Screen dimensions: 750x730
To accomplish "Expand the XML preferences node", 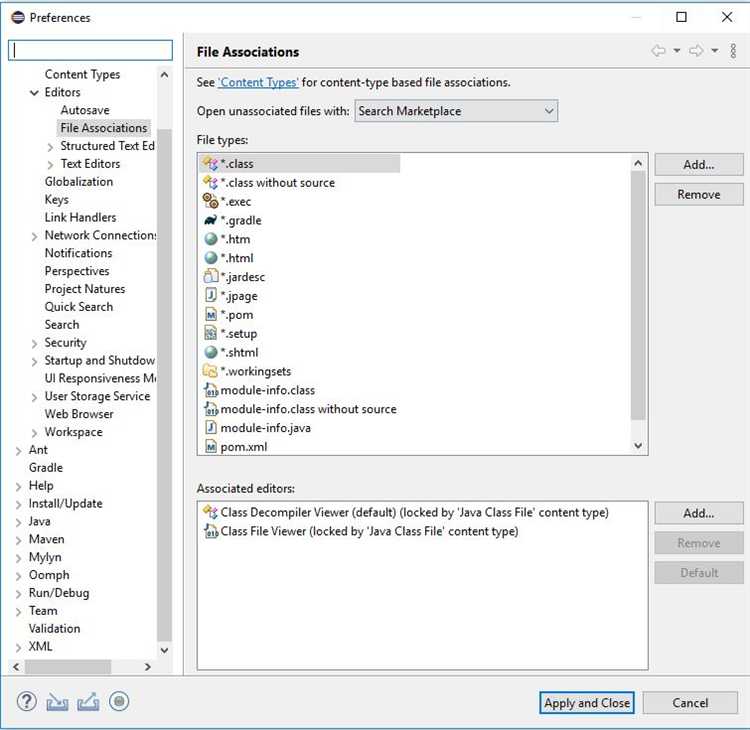I will coord(18,648).
